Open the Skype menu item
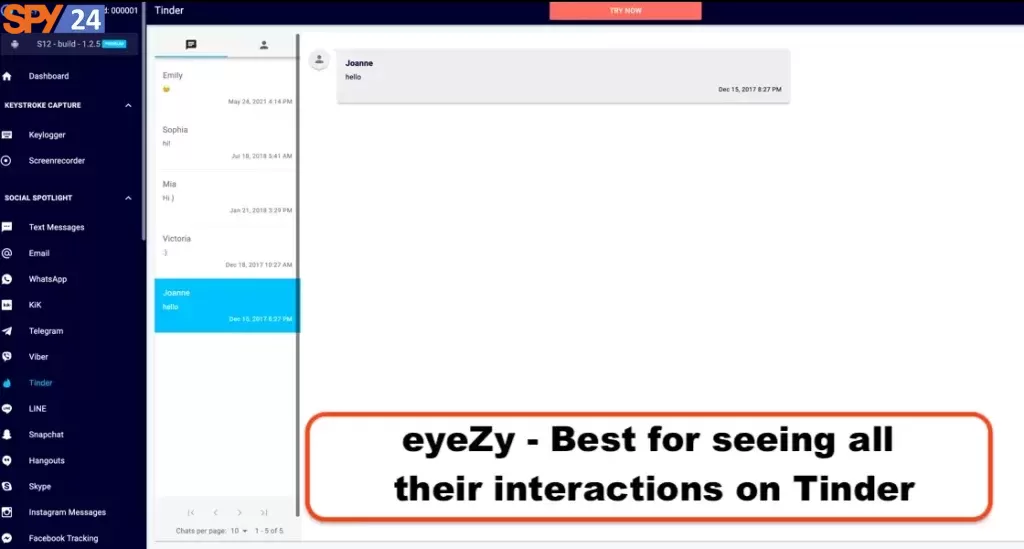1024x549 pixels. pos(40,487)
